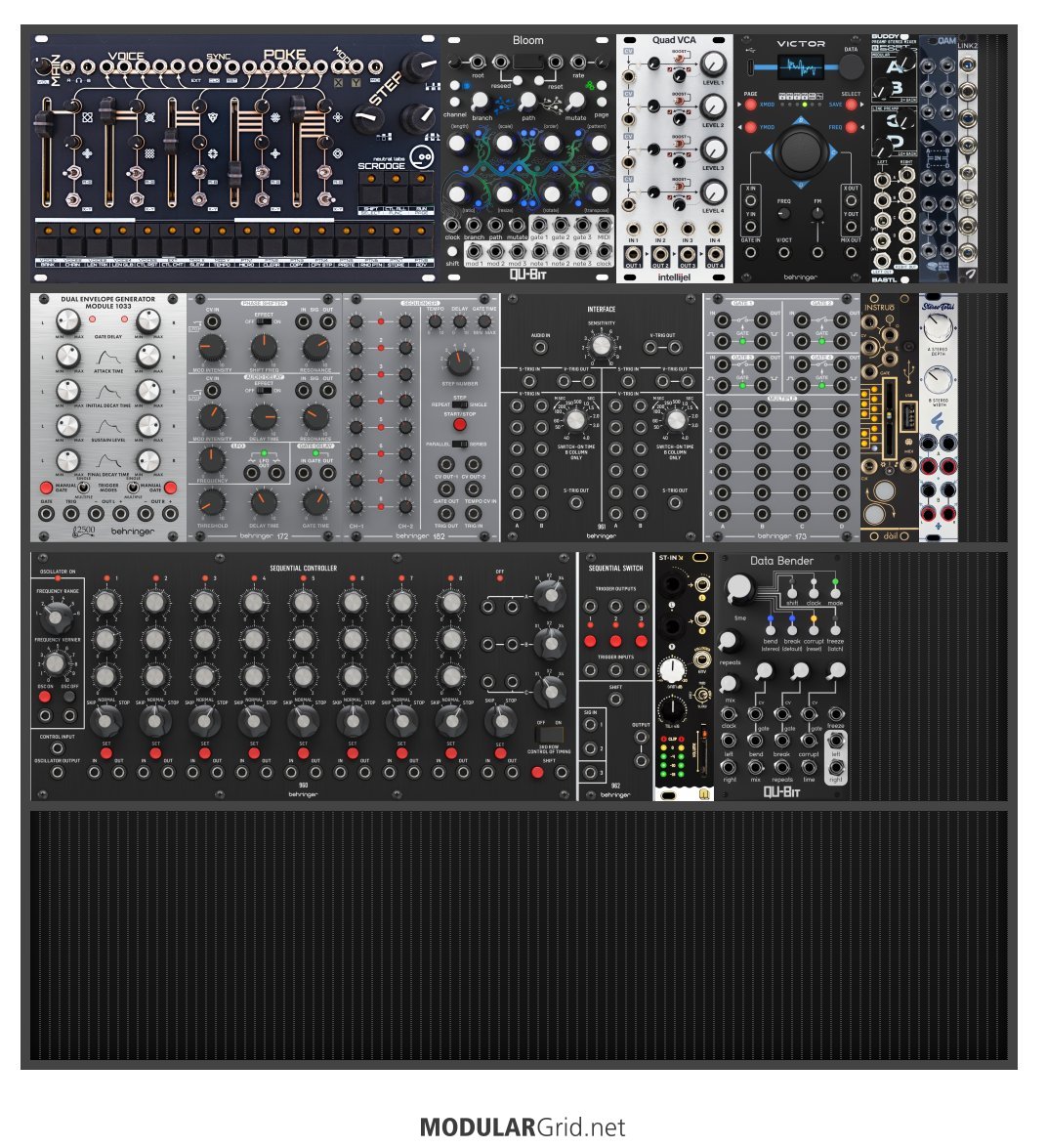
Task: Toggle the REPEAT/SINGLE step switch on 182
Action: point(459,404)
